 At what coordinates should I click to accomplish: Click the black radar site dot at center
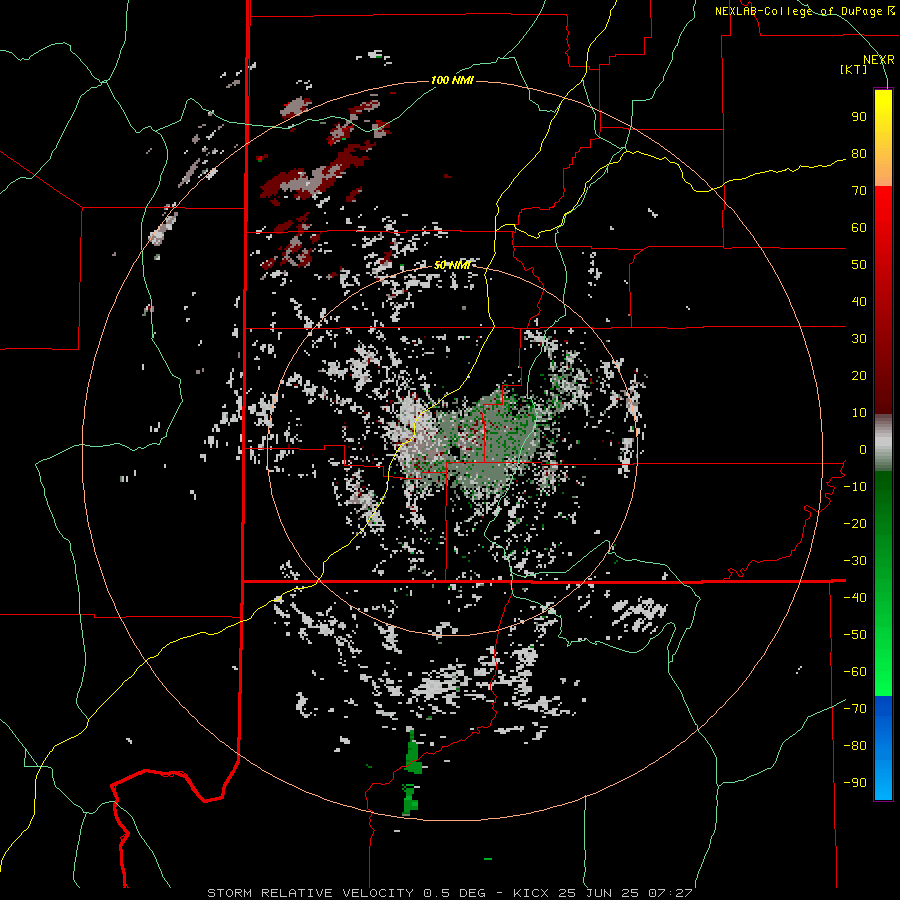(455, 451)
